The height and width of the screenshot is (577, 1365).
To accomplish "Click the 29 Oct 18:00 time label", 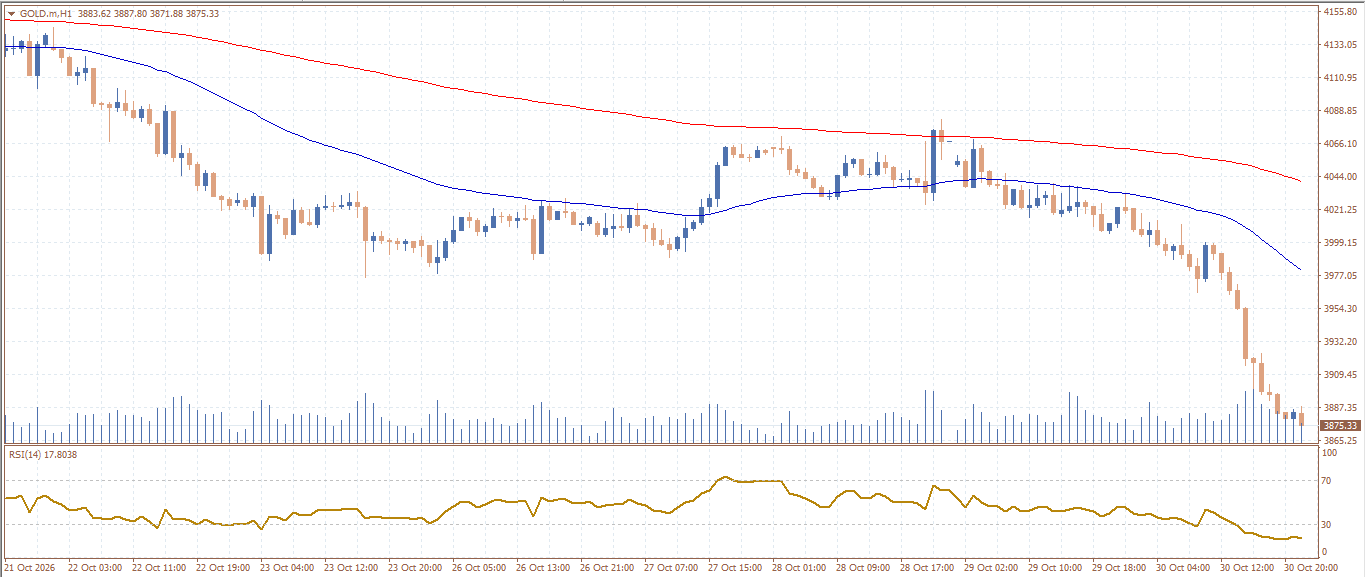I will coord(1119,568).
